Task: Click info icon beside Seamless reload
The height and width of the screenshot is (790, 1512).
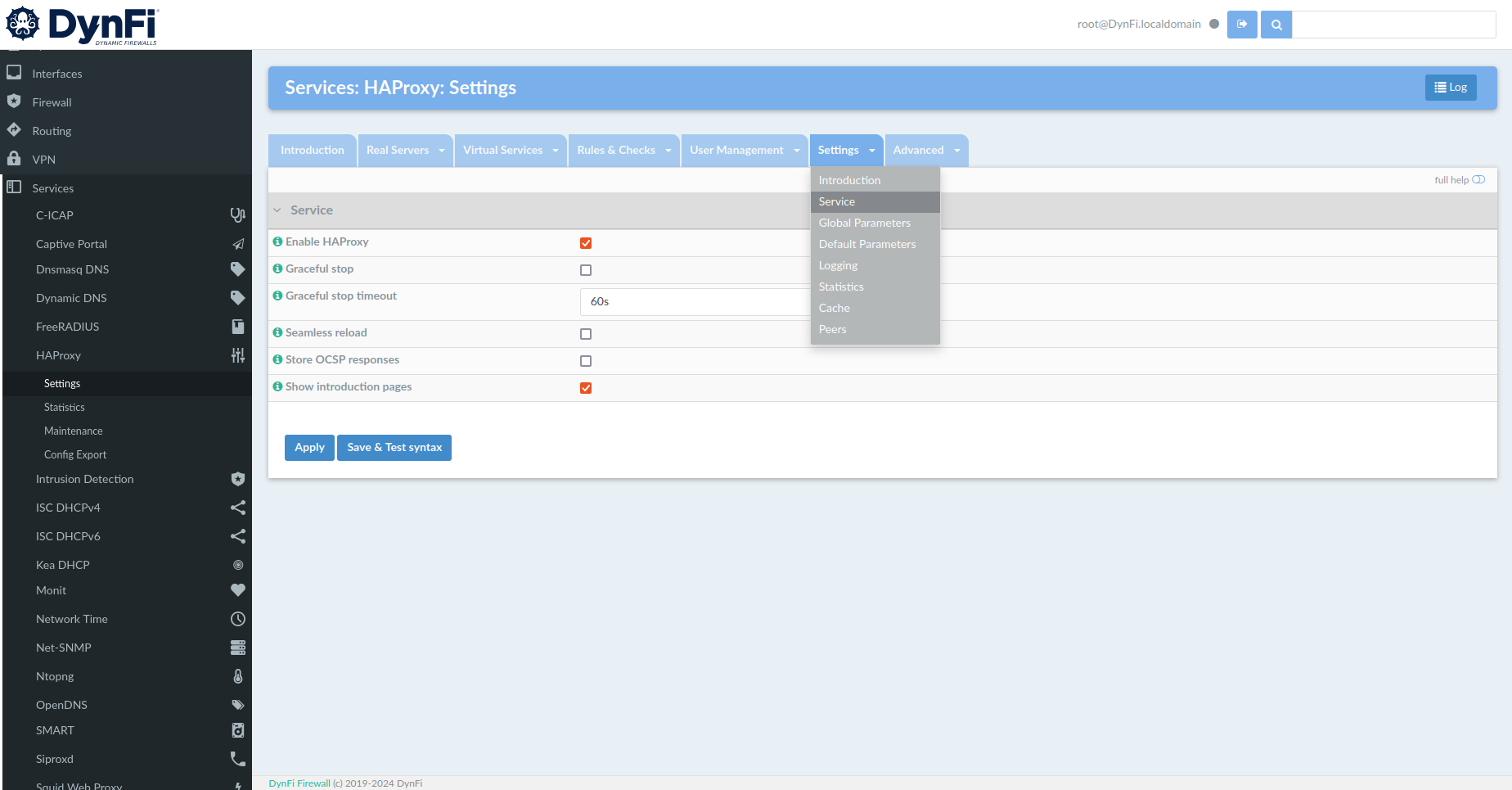Action: [x=277, y=332]
